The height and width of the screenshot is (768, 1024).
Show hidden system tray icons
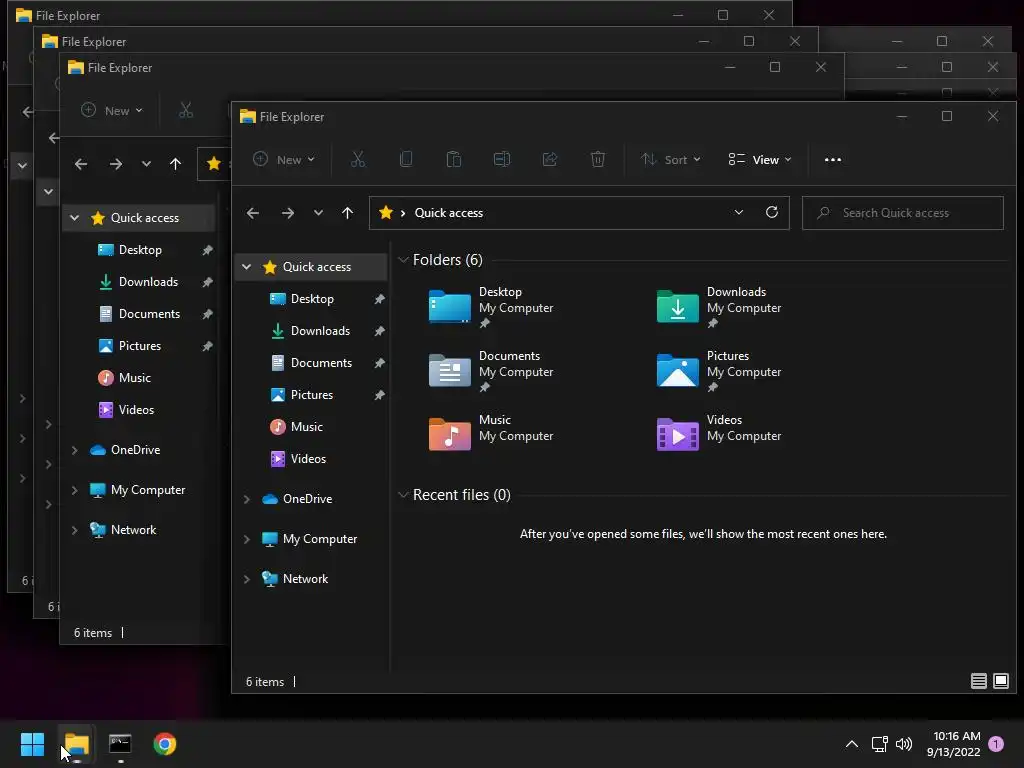click(852, 744)
